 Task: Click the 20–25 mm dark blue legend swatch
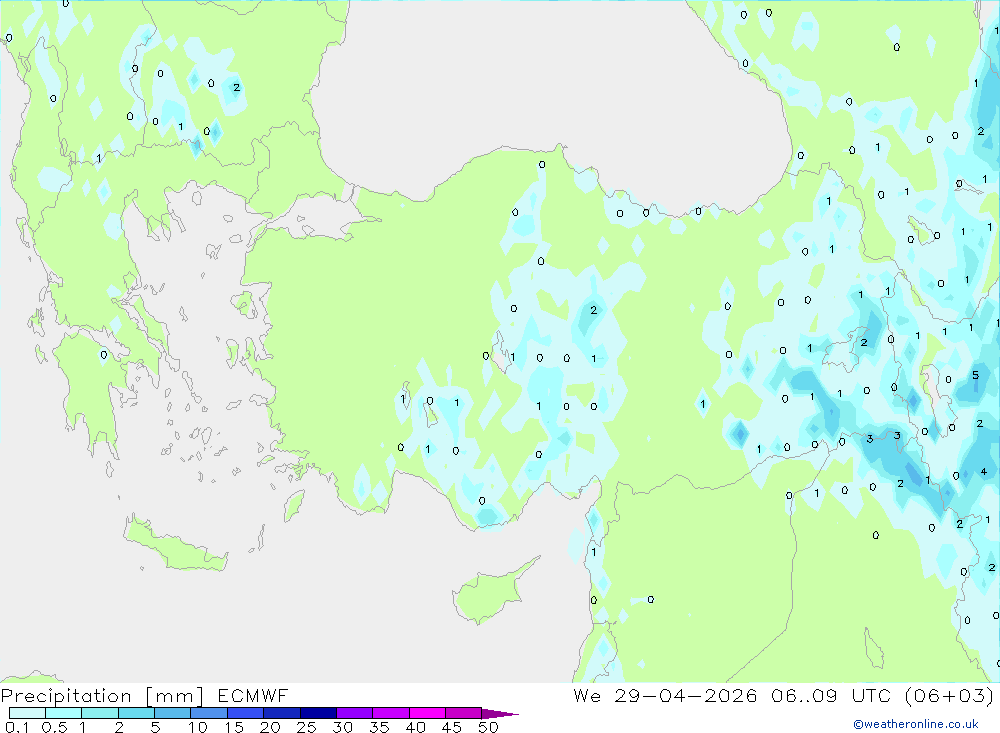[x=282, y=713]
